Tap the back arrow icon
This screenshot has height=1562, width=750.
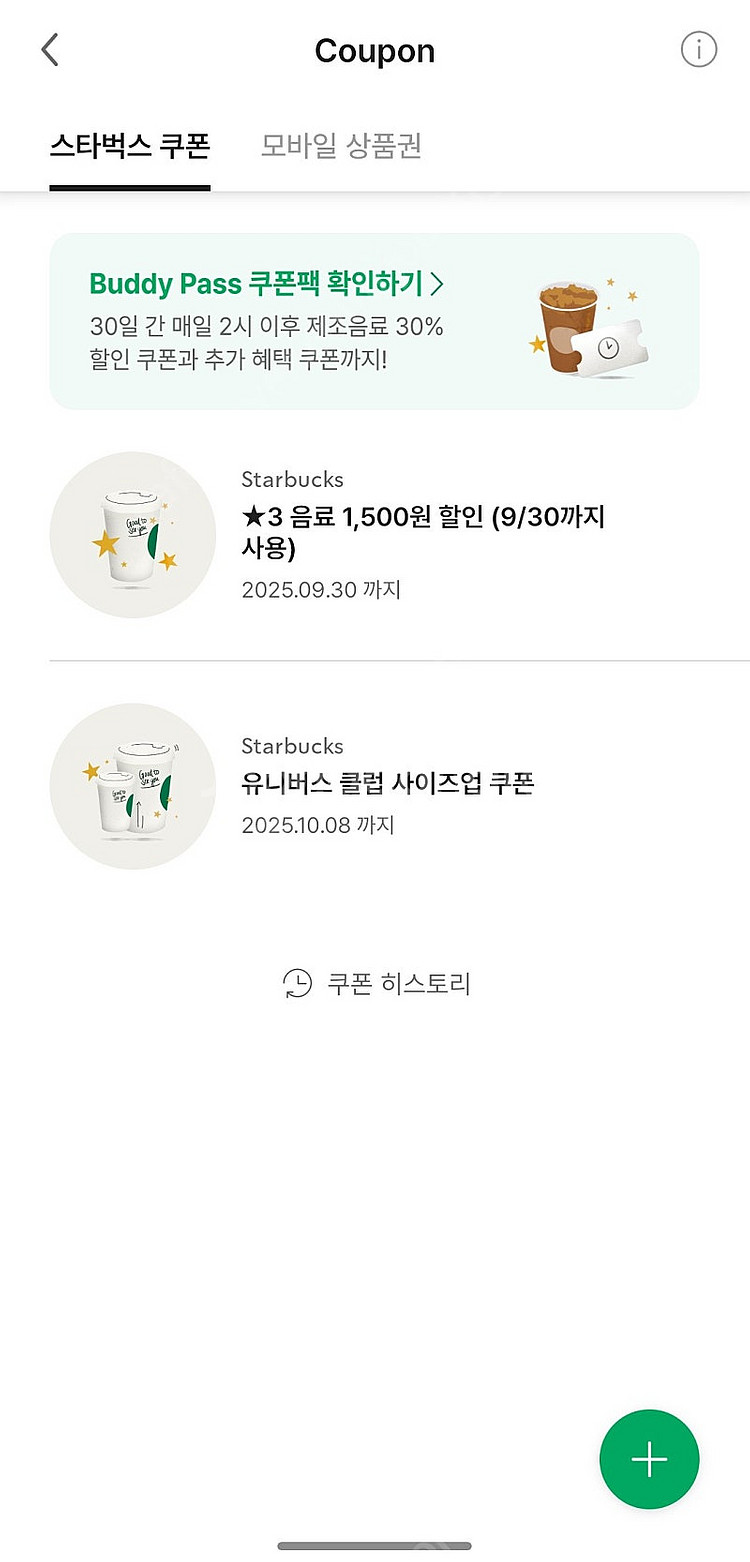coord(50,50)
